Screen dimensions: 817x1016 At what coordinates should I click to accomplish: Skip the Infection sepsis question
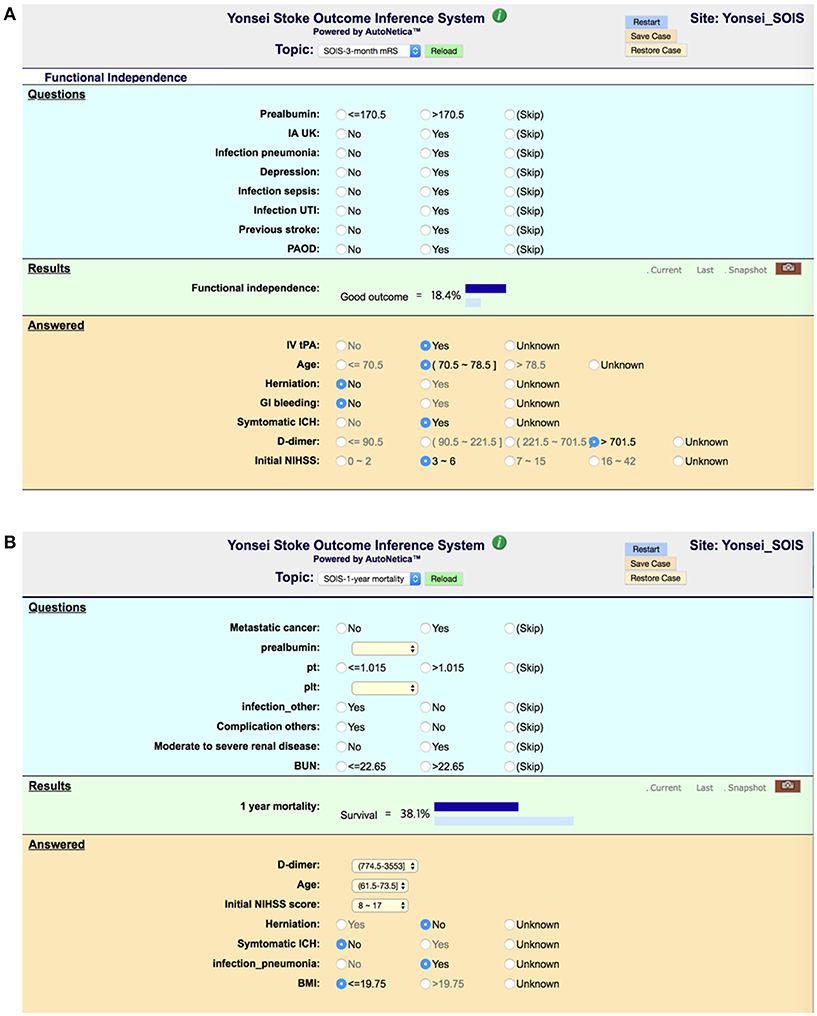coord(509,192)
